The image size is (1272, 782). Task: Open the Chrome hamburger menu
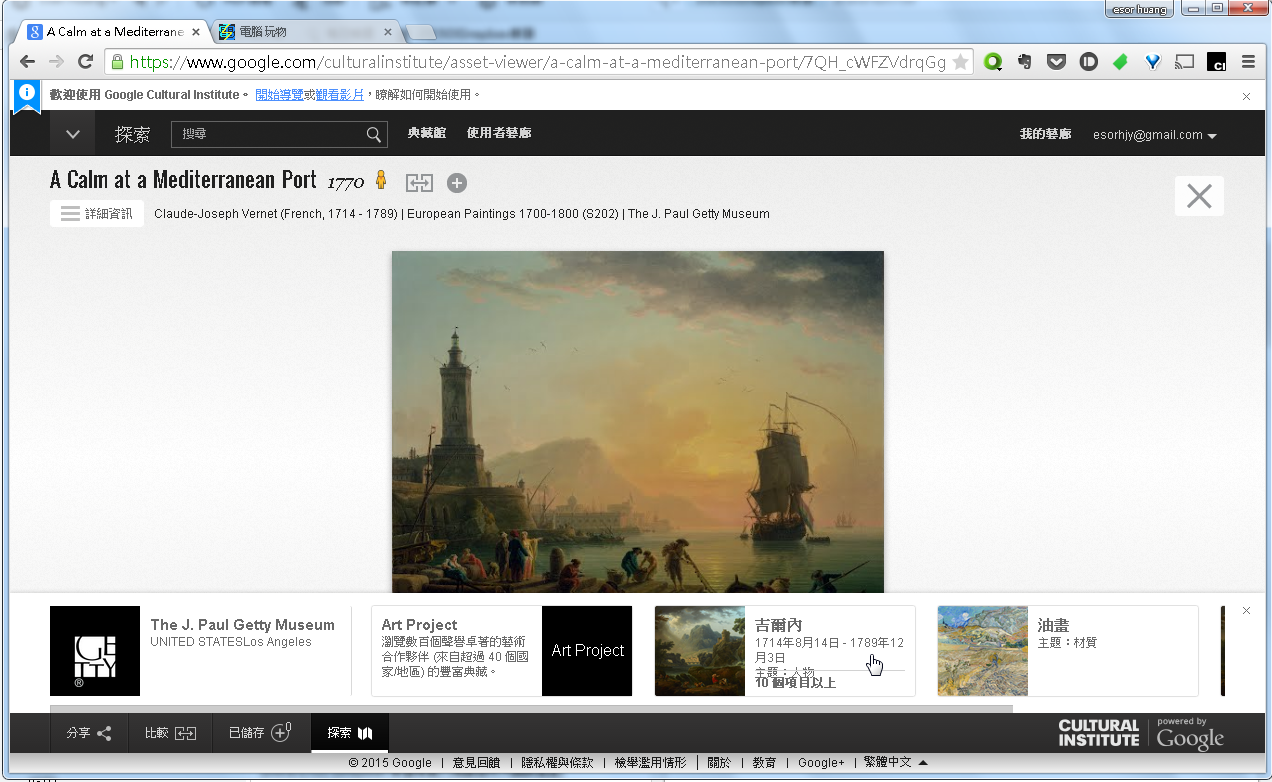tap(1248, 62)
